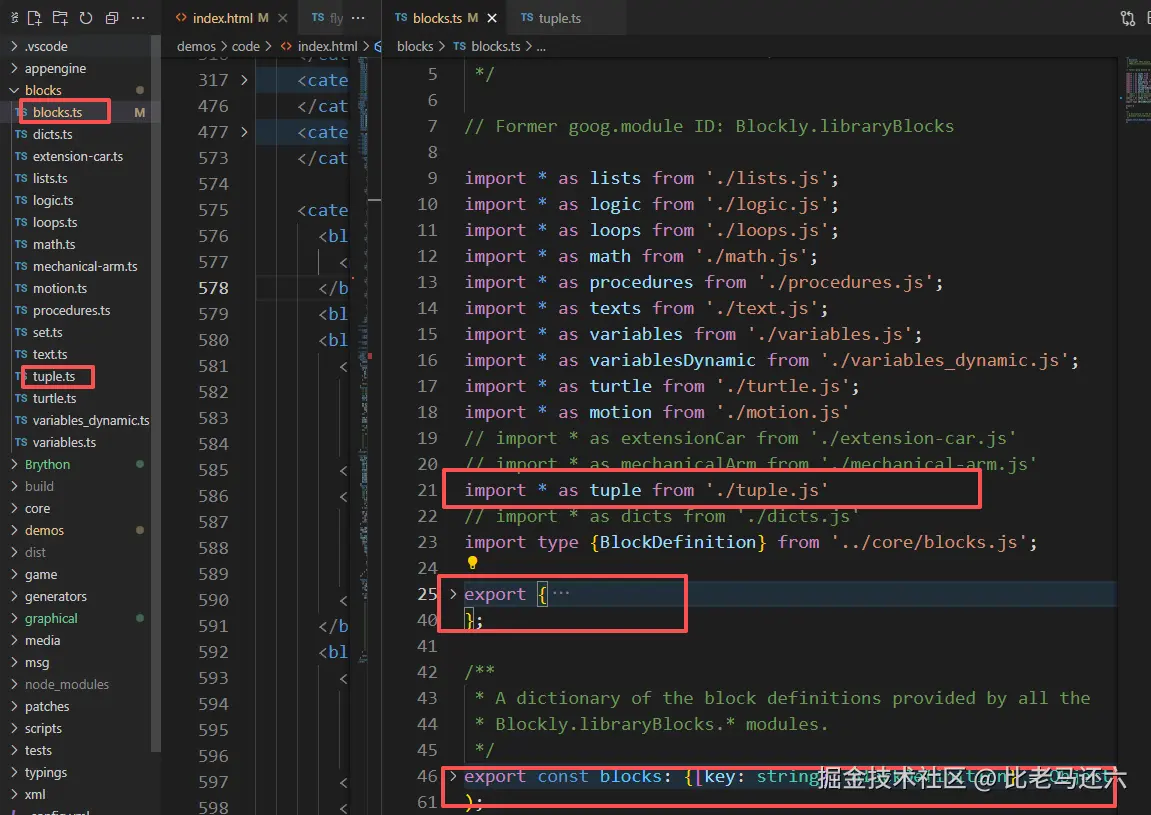Click the lightbulb quick-fix icon

click(473, 563)
